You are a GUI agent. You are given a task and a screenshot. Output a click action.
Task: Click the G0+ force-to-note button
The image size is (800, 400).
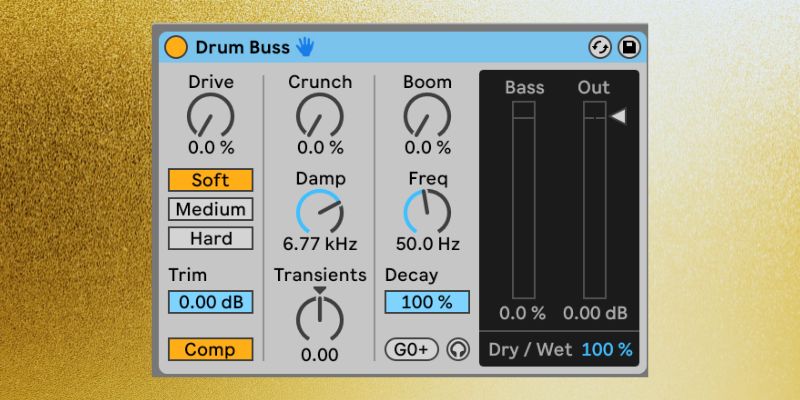coord(412,349)
